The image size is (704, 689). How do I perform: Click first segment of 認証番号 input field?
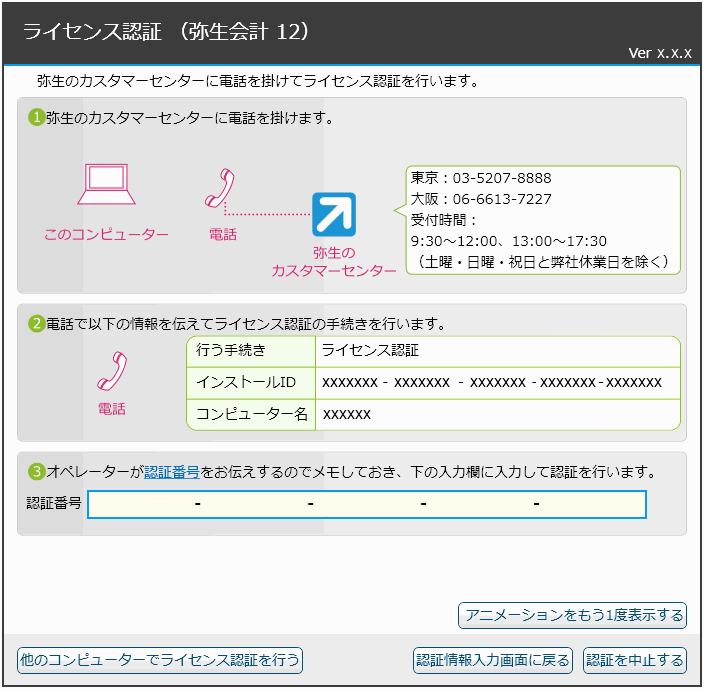(x=142, y=505)
